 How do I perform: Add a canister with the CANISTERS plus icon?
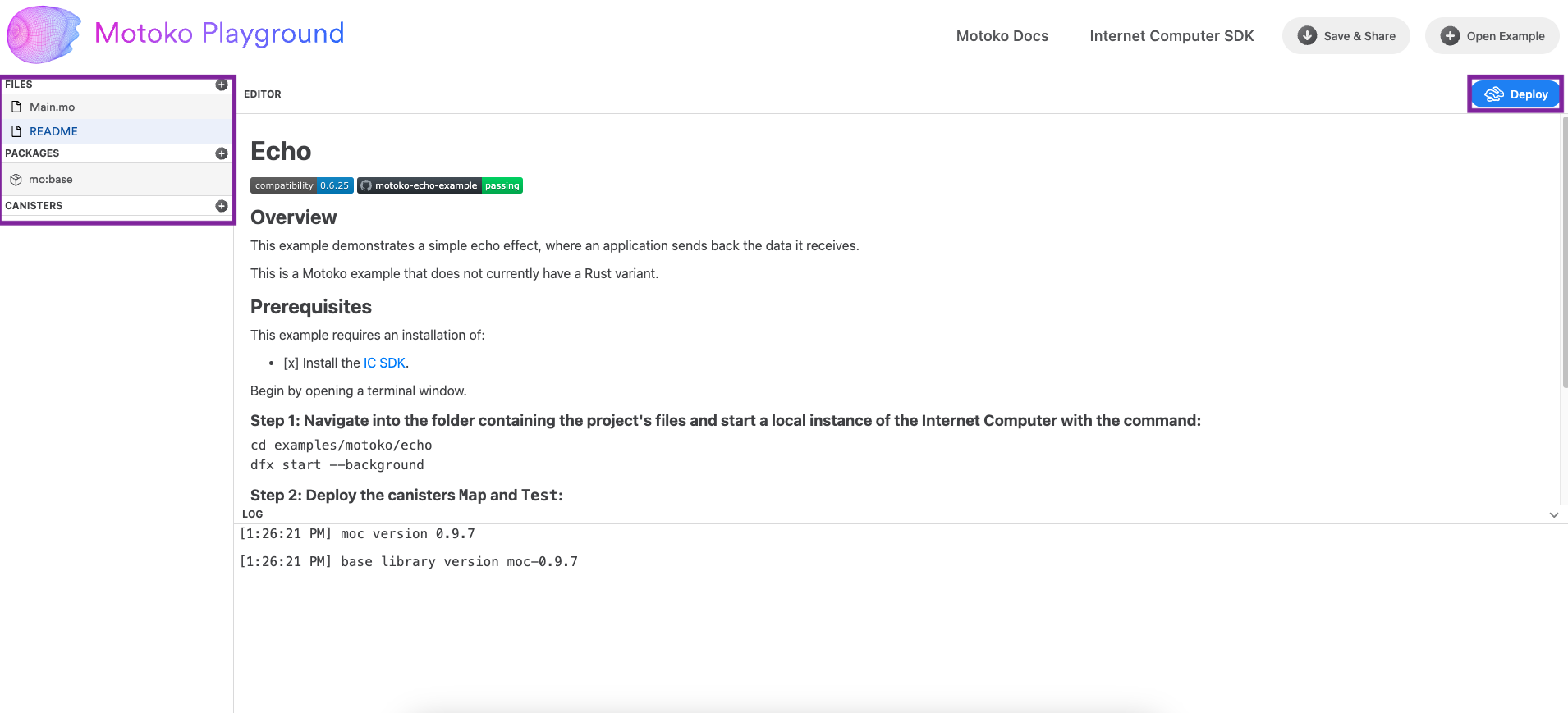222,206
